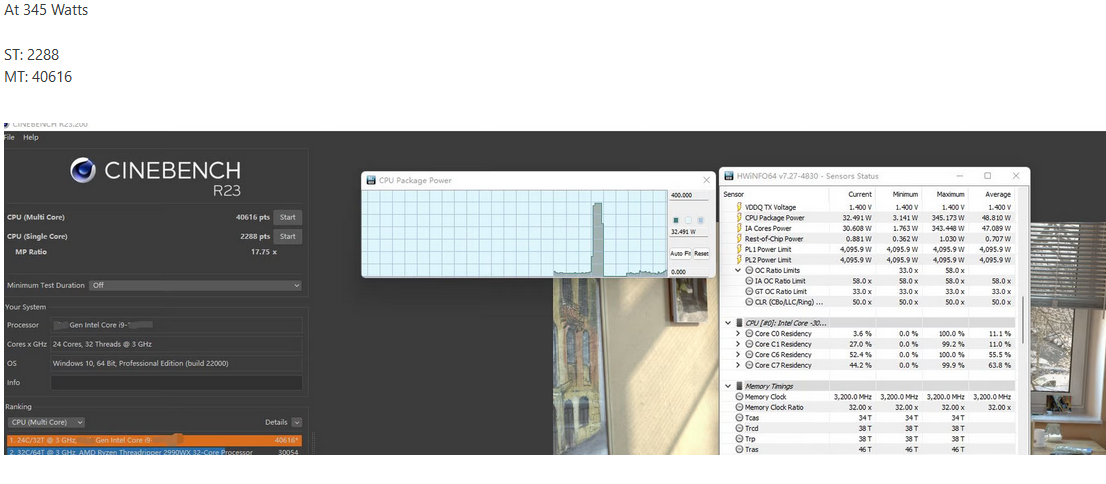Click the Memory Timings chip icon
The width and height of the screenshot is (1106, 484).
(739, 386)
